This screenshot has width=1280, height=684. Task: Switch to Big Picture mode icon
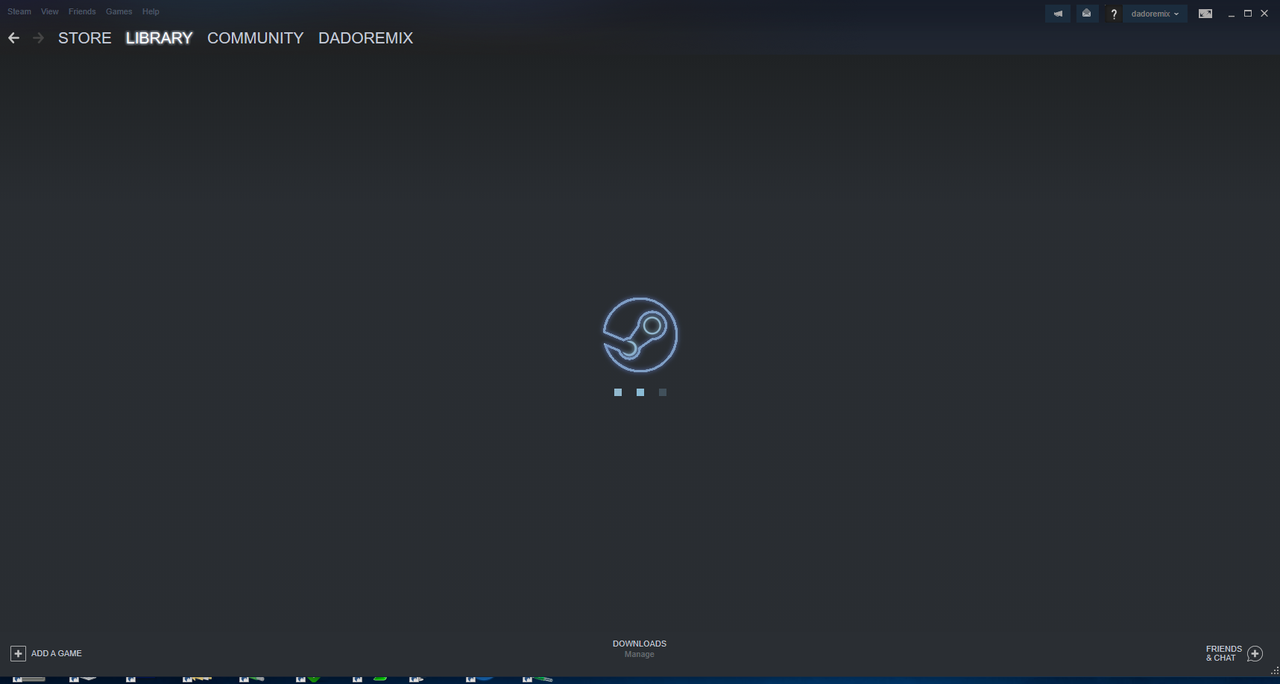(x=1205, y=14)
